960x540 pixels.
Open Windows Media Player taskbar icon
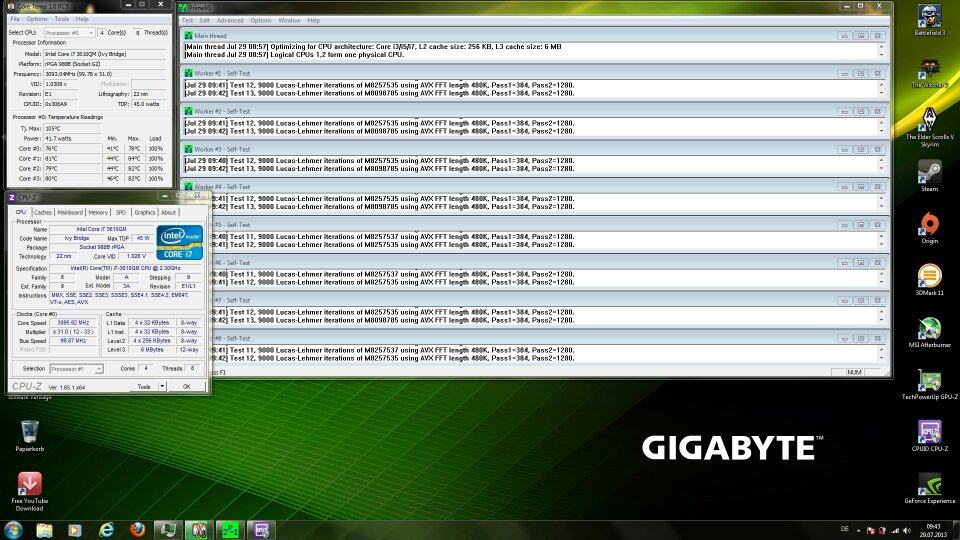pyautogui.click(x=75, y=530)
